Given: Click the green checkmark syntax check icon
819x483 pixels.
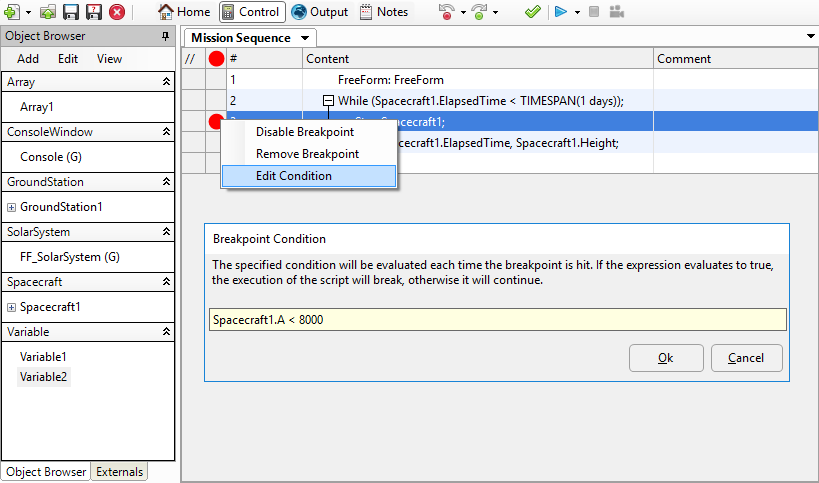Looking at the screenshot, I should [532, 11].
